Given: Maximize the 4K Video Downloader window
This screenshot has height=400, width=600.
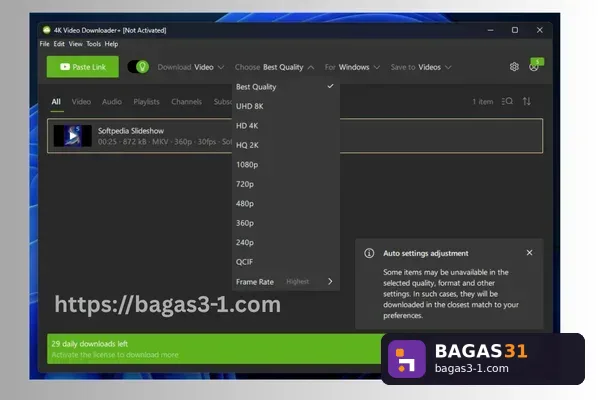Looking at the screenshot, I should click(515, 30).
